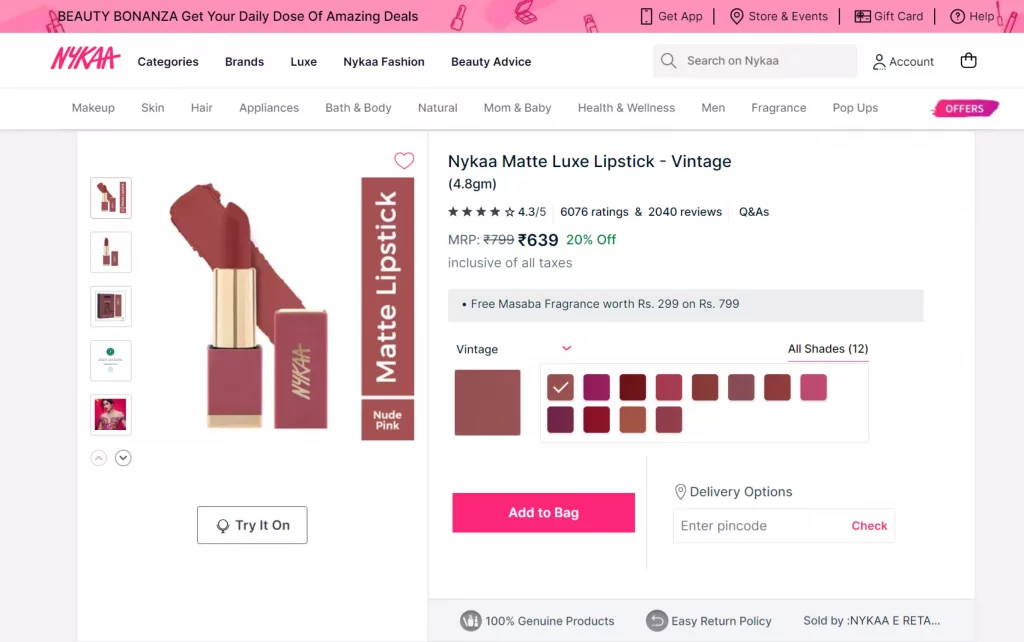
Task: Expand All Shades list
Action: click(827, 348)
